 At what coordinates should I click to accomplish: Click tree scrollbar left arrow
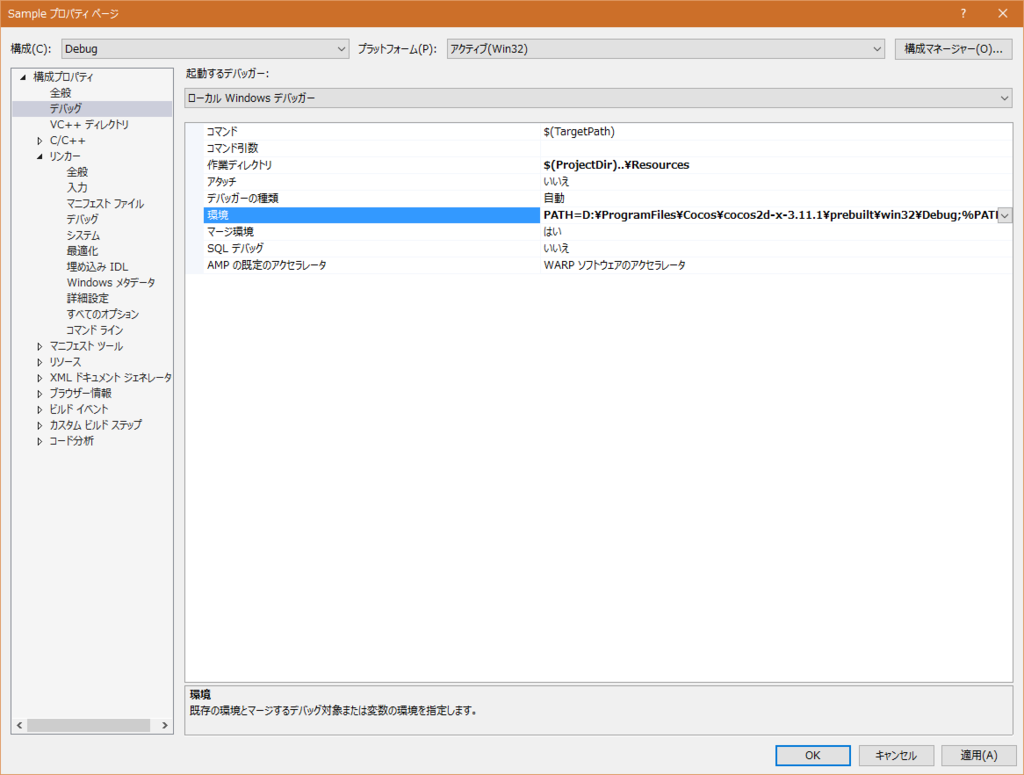click(20, 725)
